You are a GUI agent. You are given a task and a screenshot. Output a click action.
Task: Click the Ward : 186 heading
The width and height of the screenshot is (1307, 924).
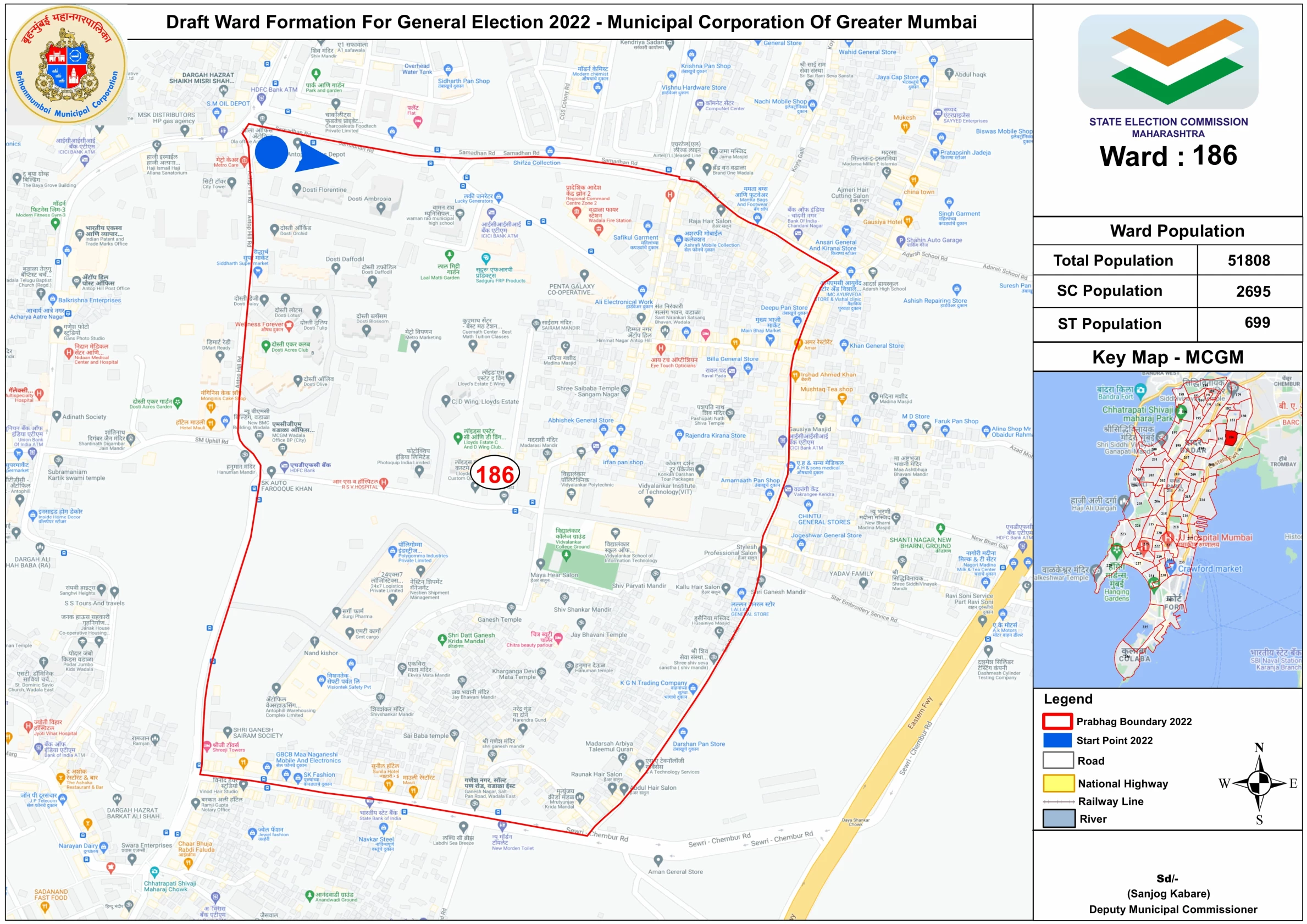pos(1167,156)
